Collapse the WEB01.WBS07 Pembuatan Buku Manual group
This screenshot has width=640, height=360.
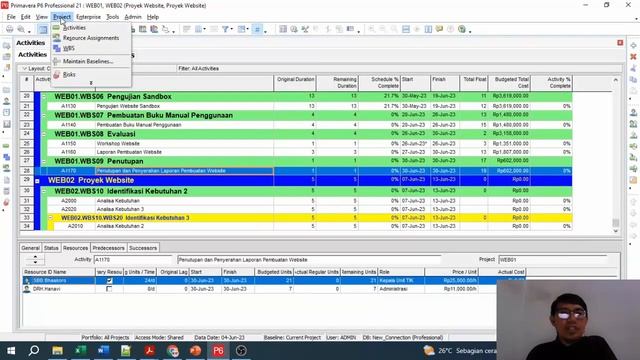(44, 116)
